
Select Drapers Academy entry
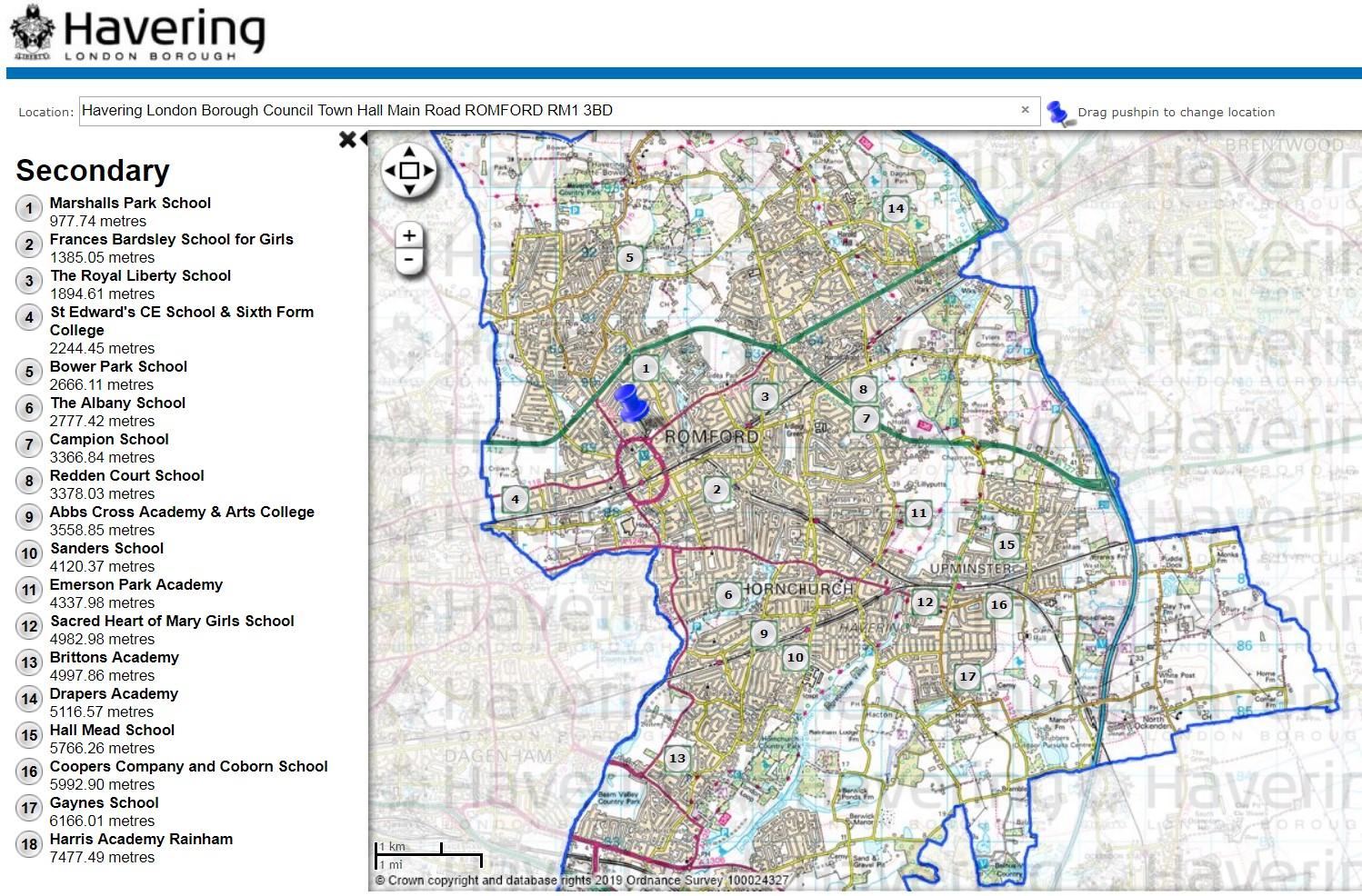pyautogui.click(x=114, y=693)
